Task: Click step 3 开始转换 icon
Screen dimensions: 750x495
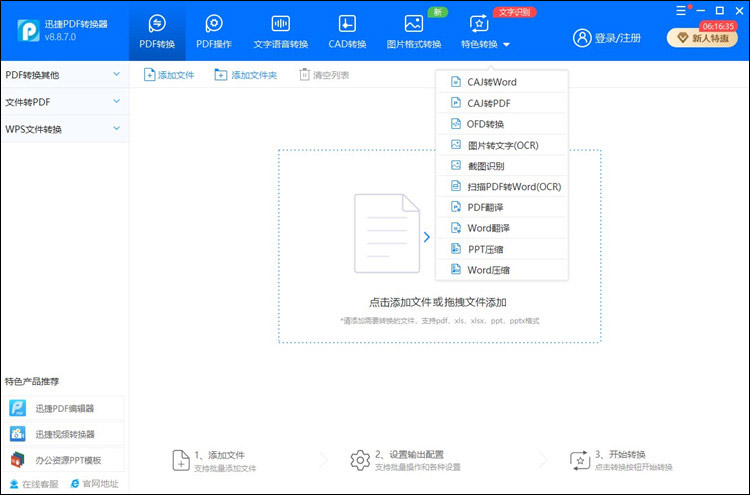Action: point(580,461)
